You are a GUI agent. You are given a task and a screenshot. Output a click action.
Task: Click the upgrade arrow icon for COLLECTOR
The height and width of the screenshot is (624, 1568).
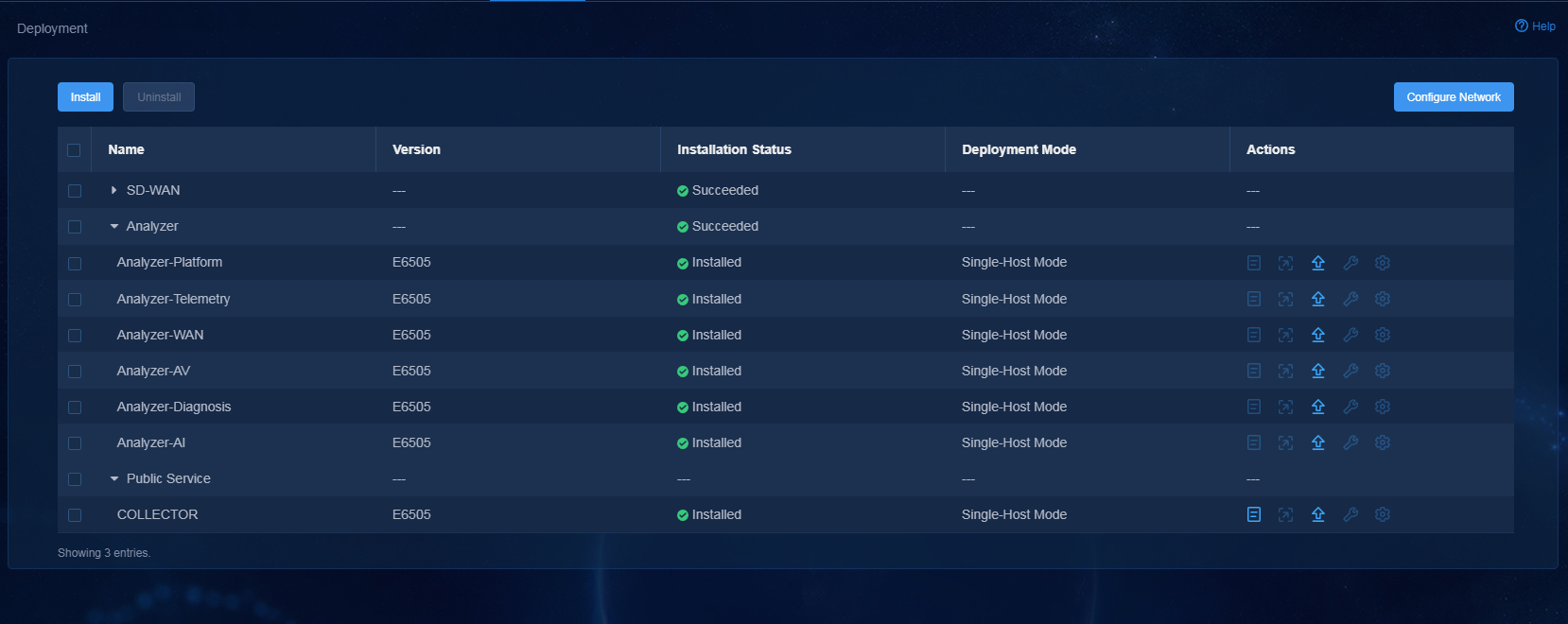[1318, 514]
